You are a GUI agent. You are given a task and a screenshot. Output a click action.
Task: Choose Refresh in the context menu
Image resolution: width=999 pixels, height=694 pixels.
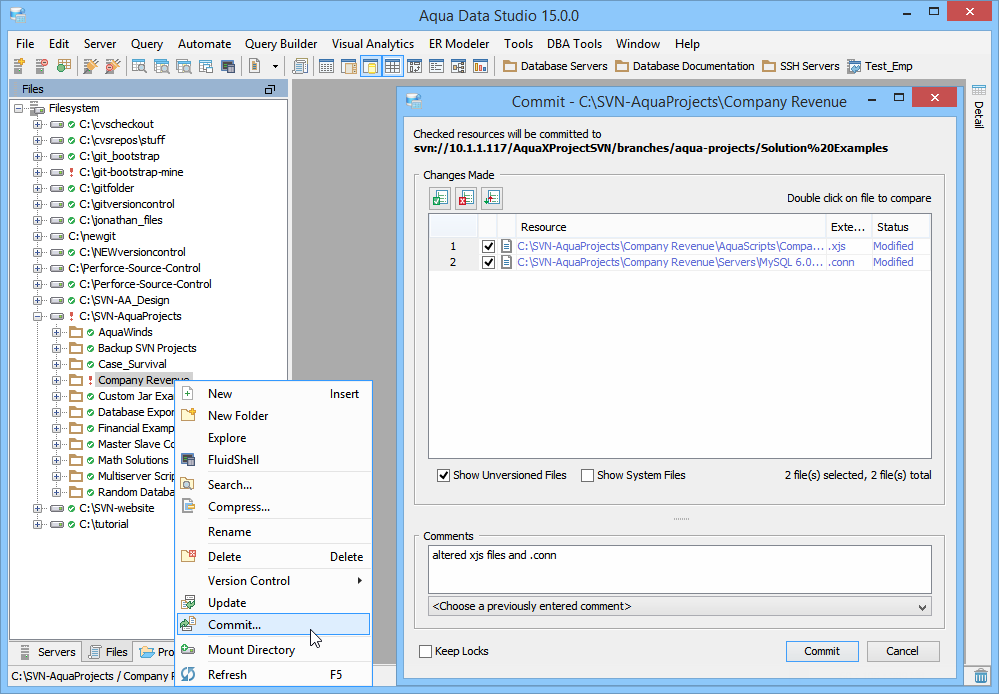coord(273,674)
